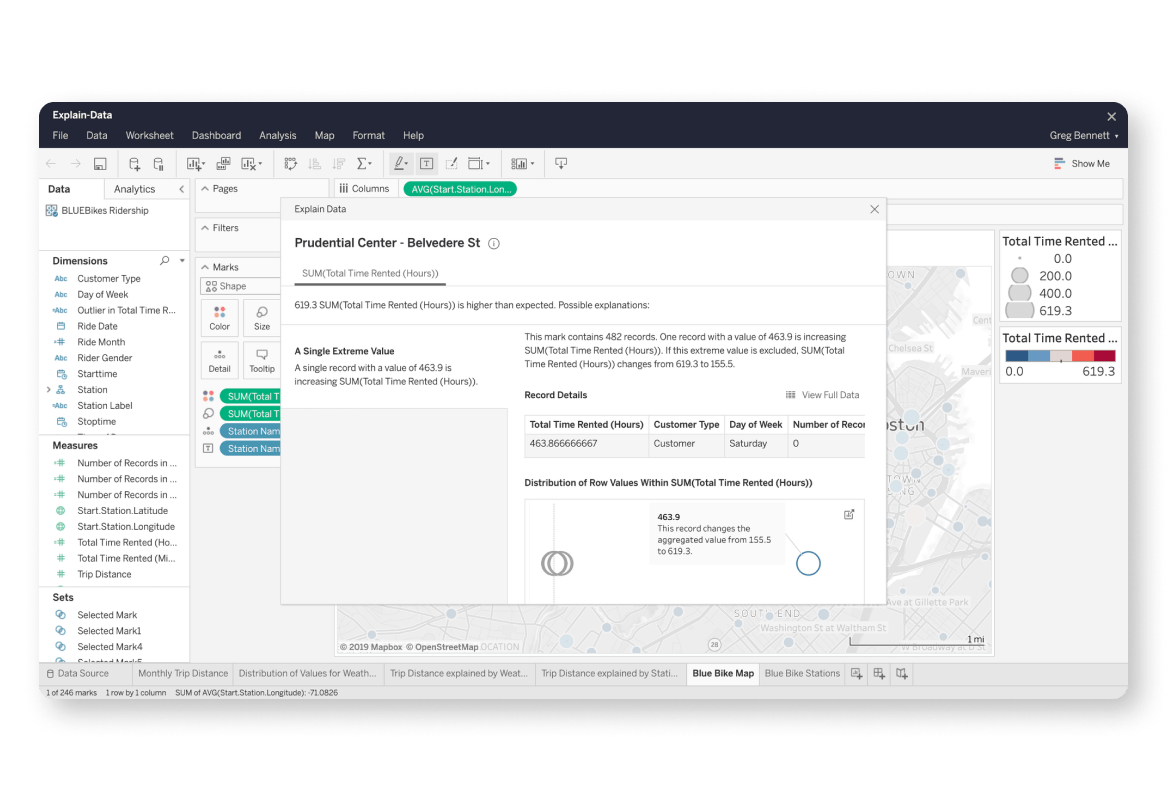1170x801 pixels.
Task: Click the Save workbook icon
Action: [100, 163]
